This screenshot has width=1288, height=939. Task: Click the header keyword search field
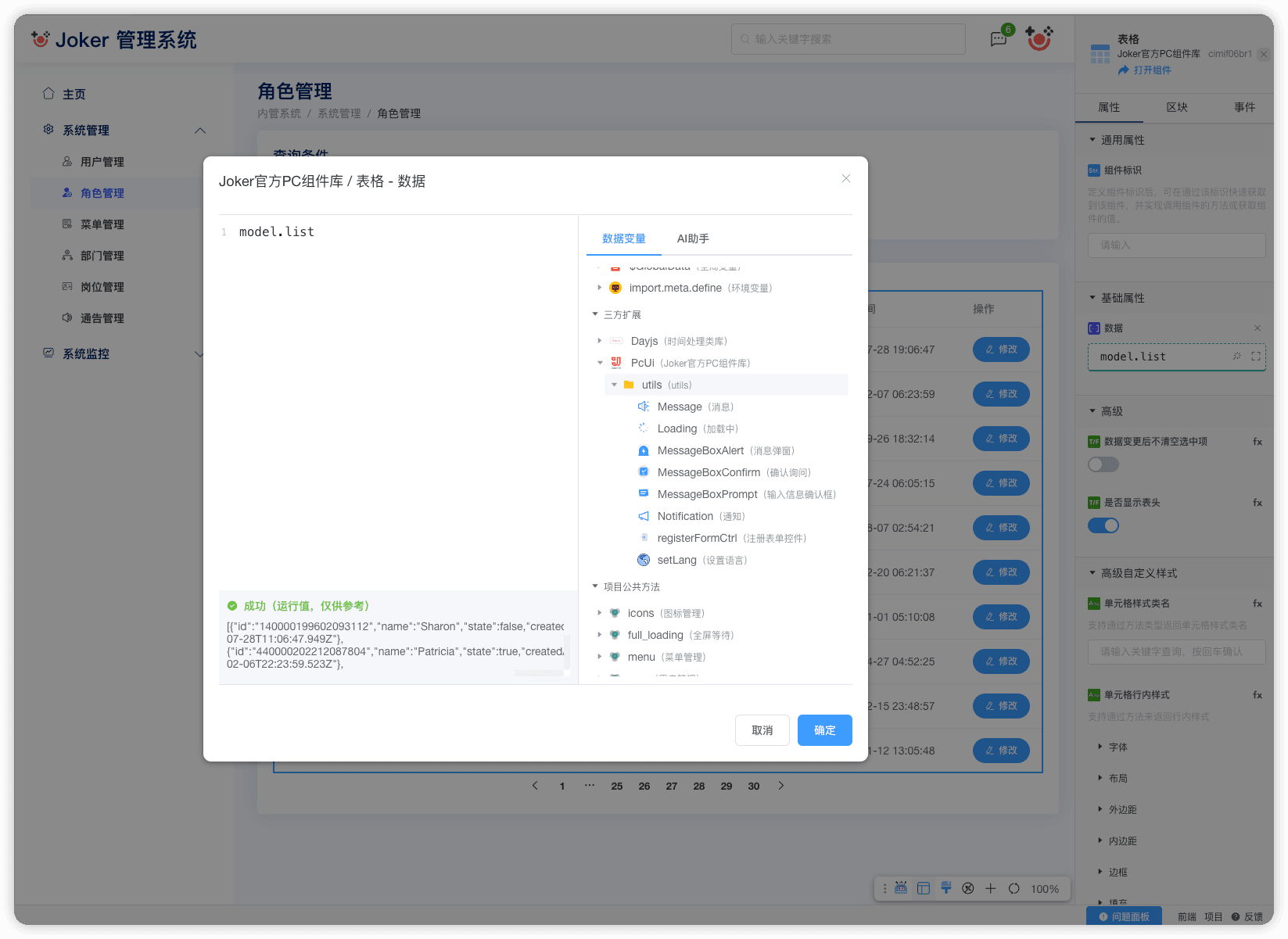(849, 39)
